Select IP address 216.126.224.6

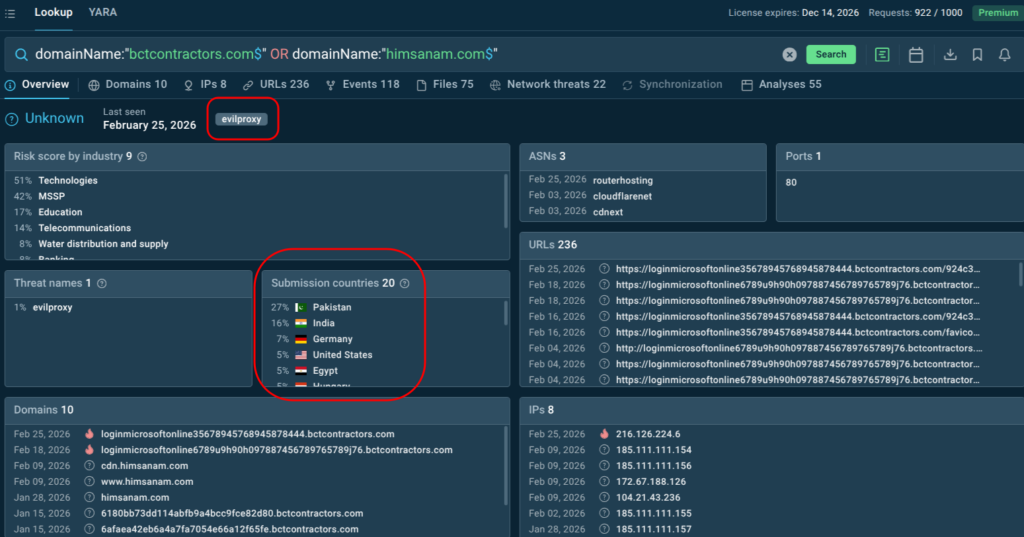(648, 434)
